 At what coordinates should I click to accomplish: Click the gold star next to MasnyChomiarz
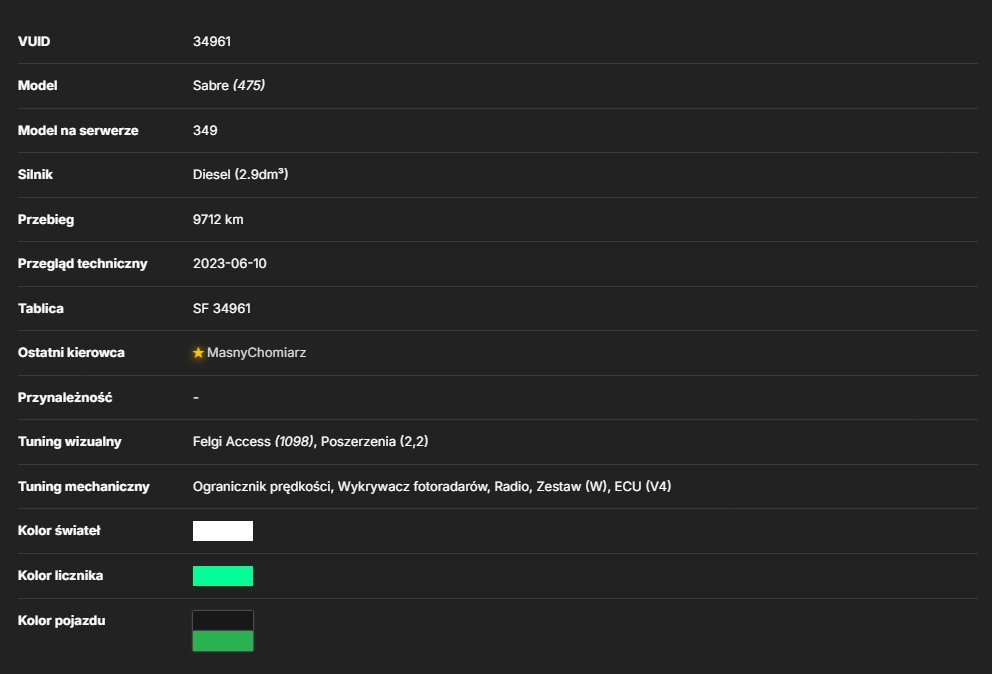click(x=198, y=353)
